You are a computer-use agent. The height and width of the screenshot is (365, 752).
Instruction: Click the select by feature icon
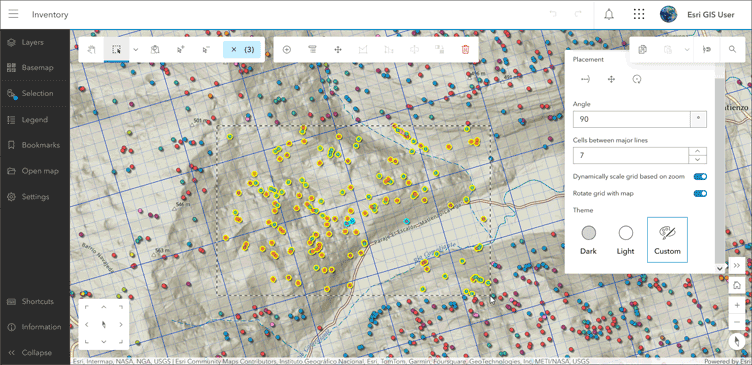[154, 49]
